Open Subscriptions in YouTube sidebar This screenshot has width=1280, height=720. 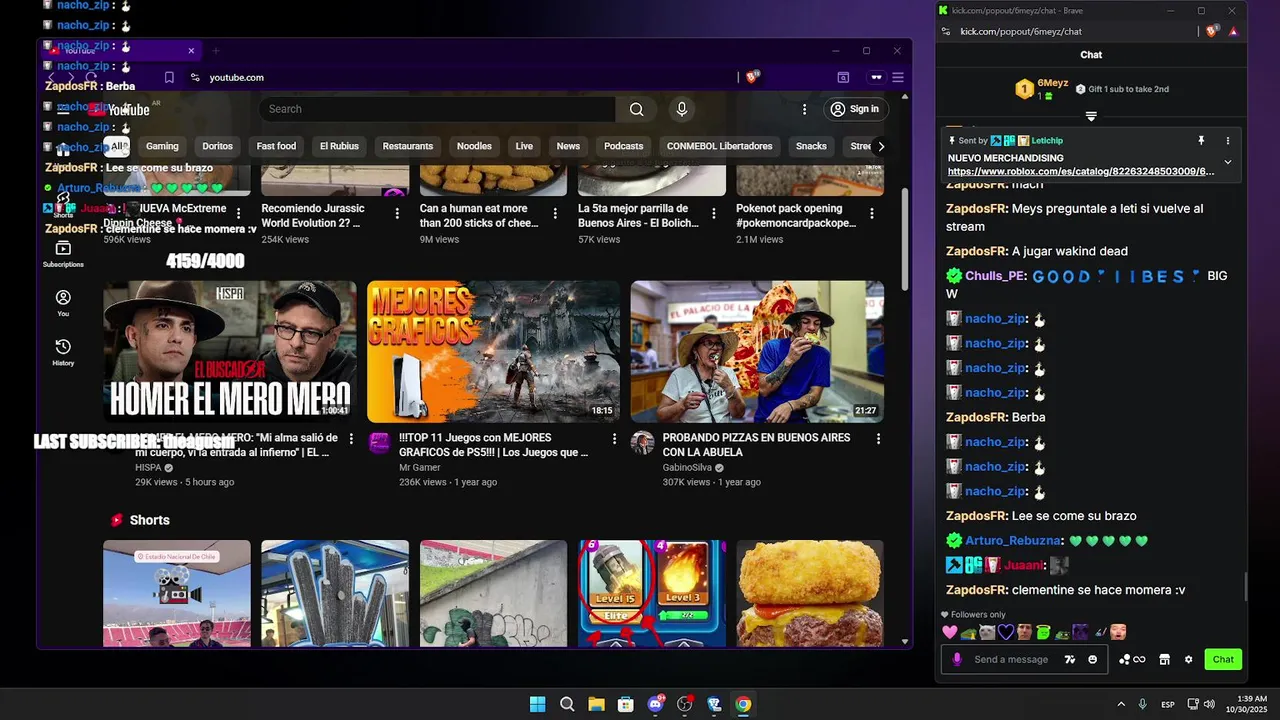coord(63,254)
